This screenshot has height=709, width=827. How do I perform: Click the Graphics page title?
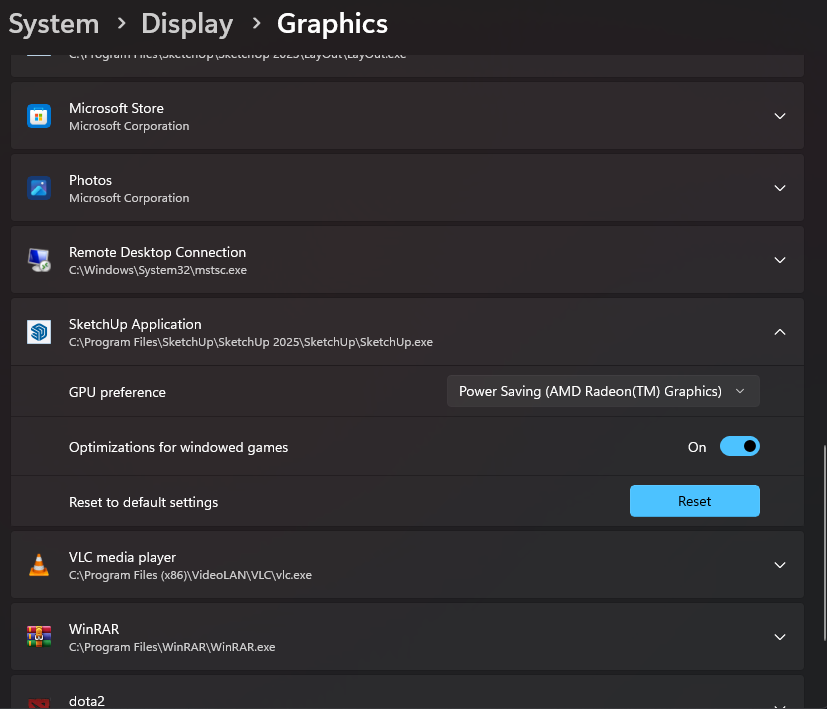pos(332,24)
